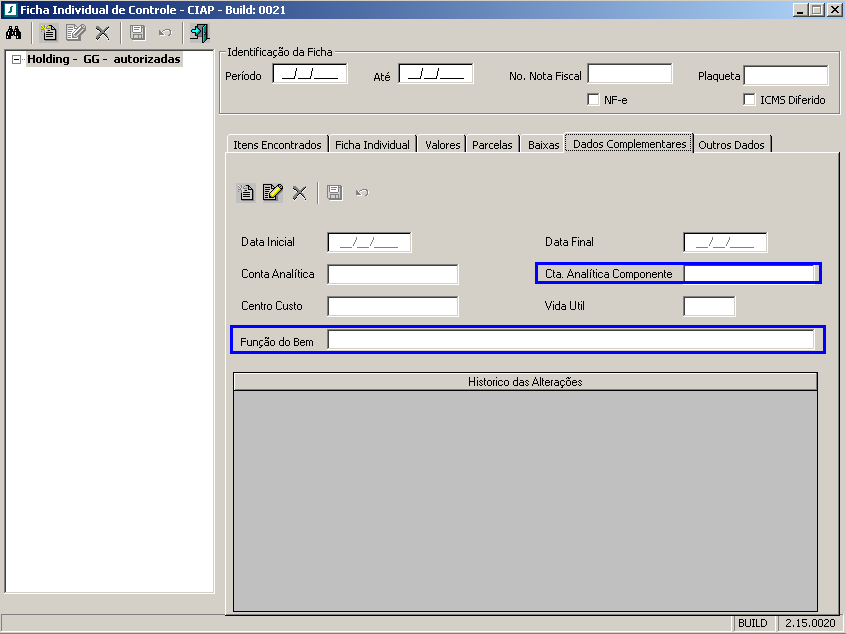Click the Edit record icon in top toolbar

tap(75, 33)
